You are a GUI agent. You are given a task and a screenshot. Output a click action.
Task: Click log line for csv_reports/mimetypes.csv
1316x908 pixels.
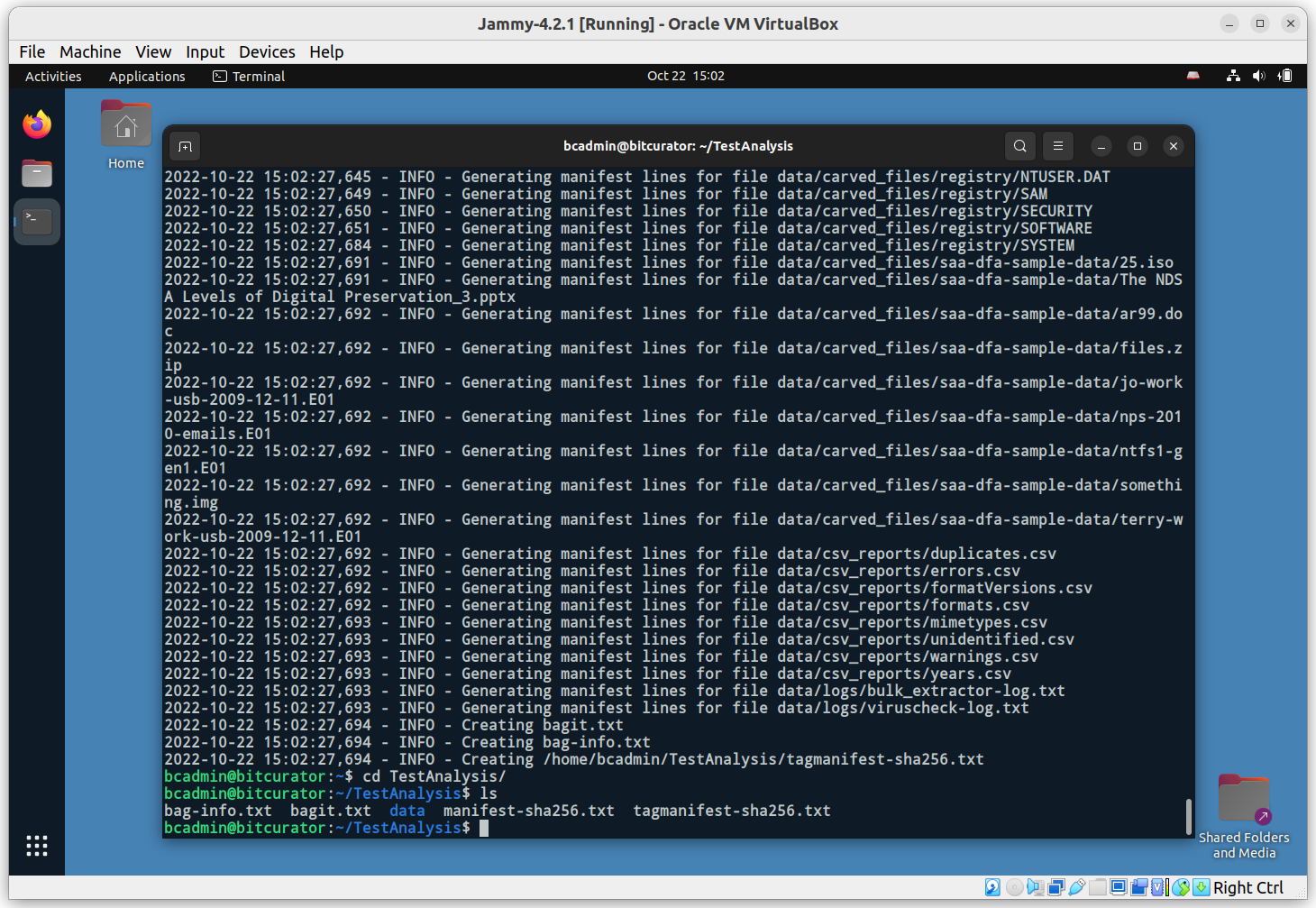pos(606,622)
